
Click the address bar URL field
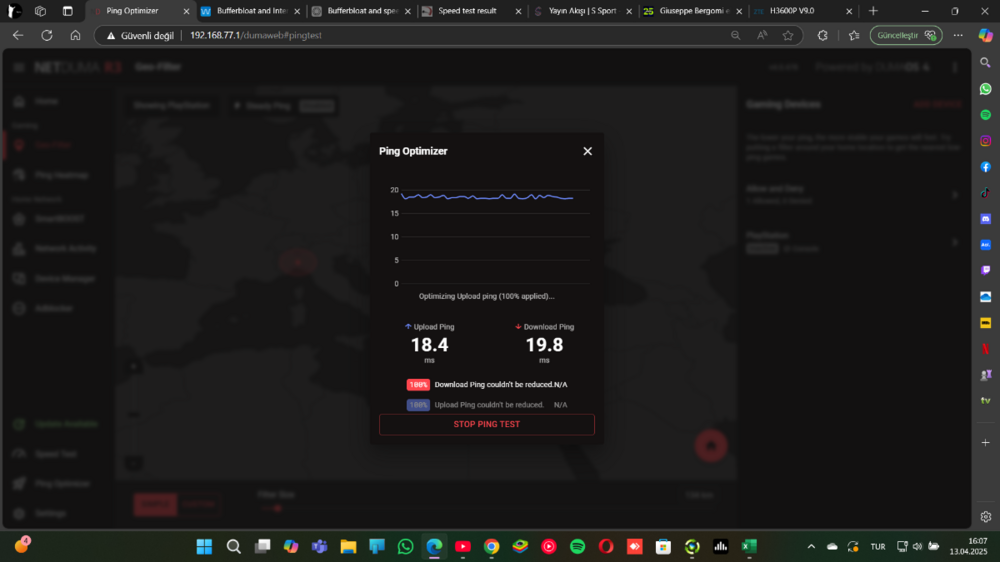(450, 35)
